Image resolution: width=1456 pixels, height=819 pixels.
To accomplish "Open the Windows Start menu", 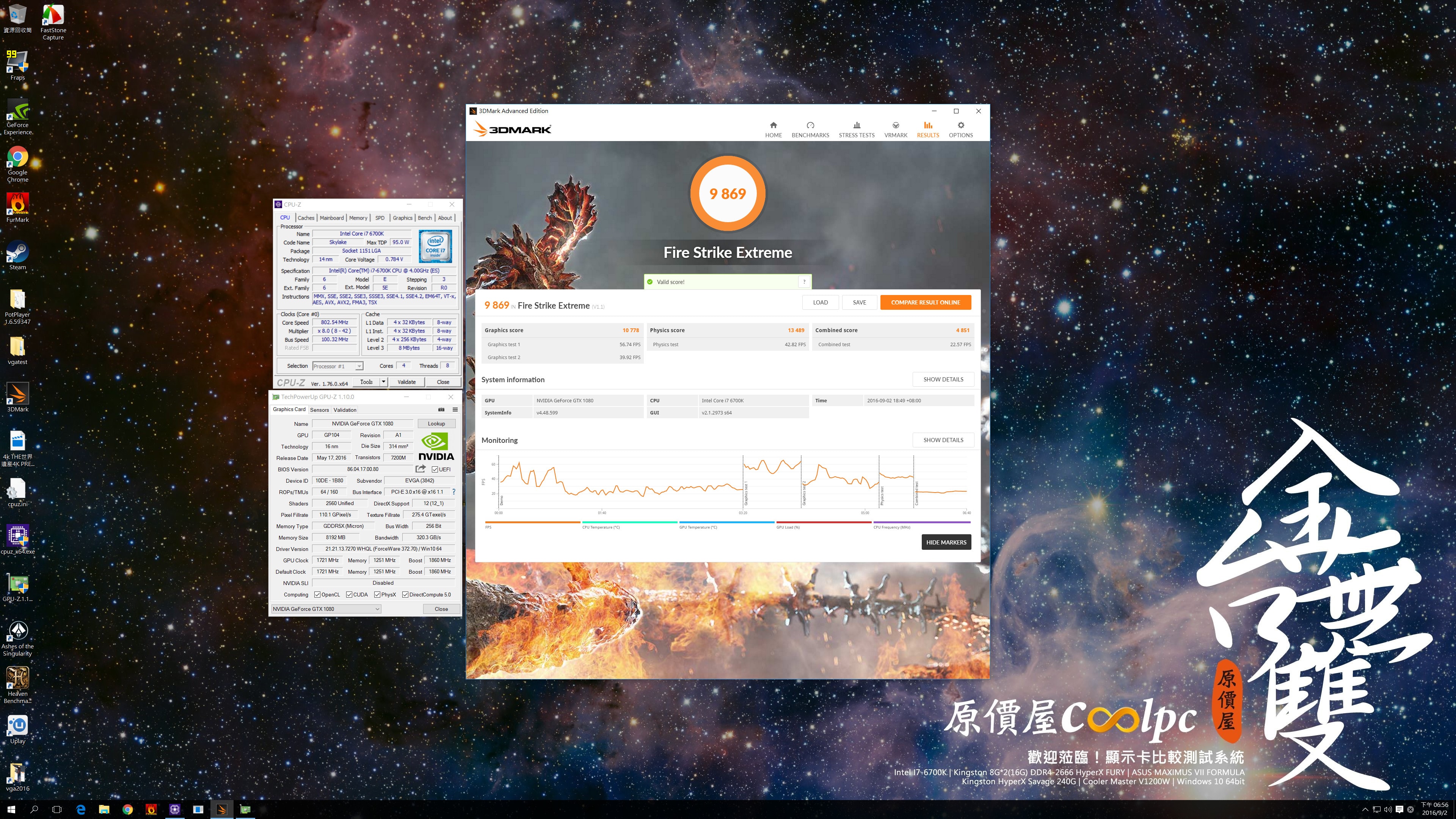I will click(11, 810).
